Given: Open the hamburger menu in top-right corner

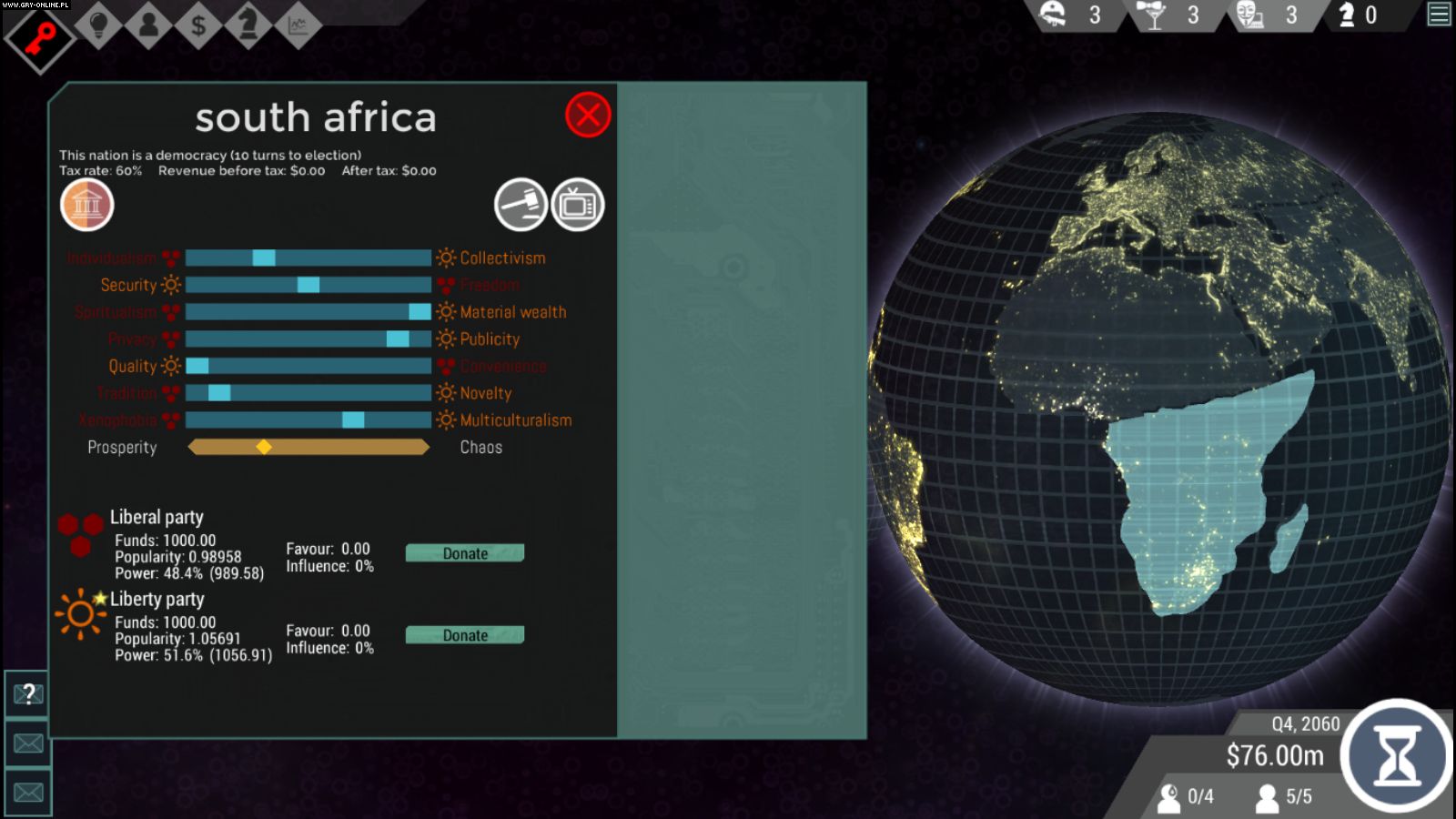Looking at the screenshot, I should click(1439, 15).
